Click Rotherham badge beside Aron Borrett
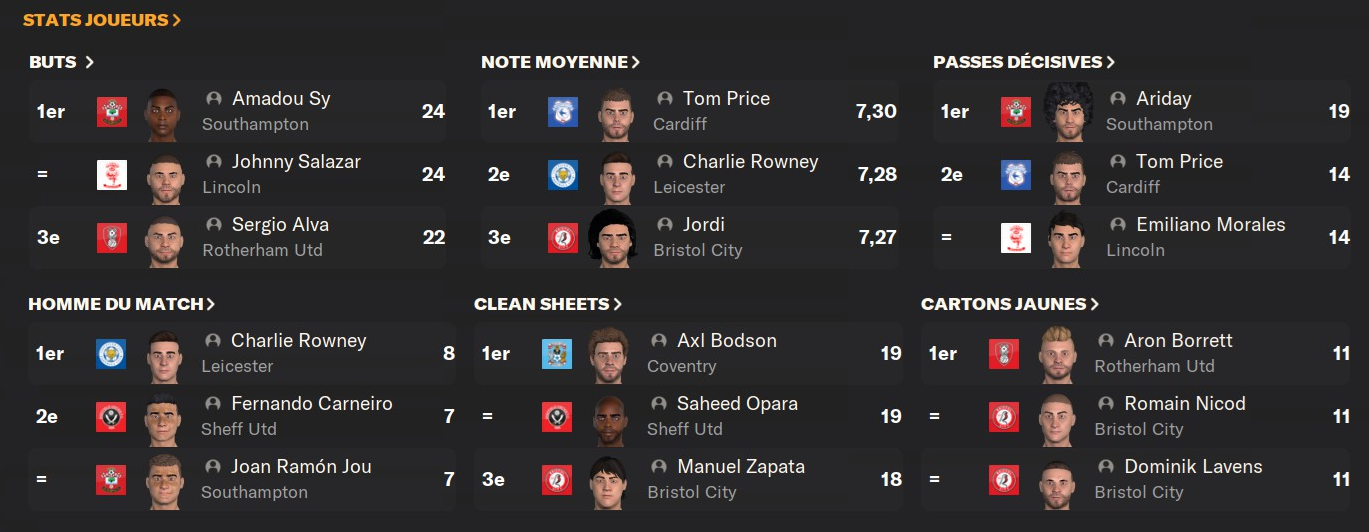Viewport: 1369px width, 532px height. 1004,353
